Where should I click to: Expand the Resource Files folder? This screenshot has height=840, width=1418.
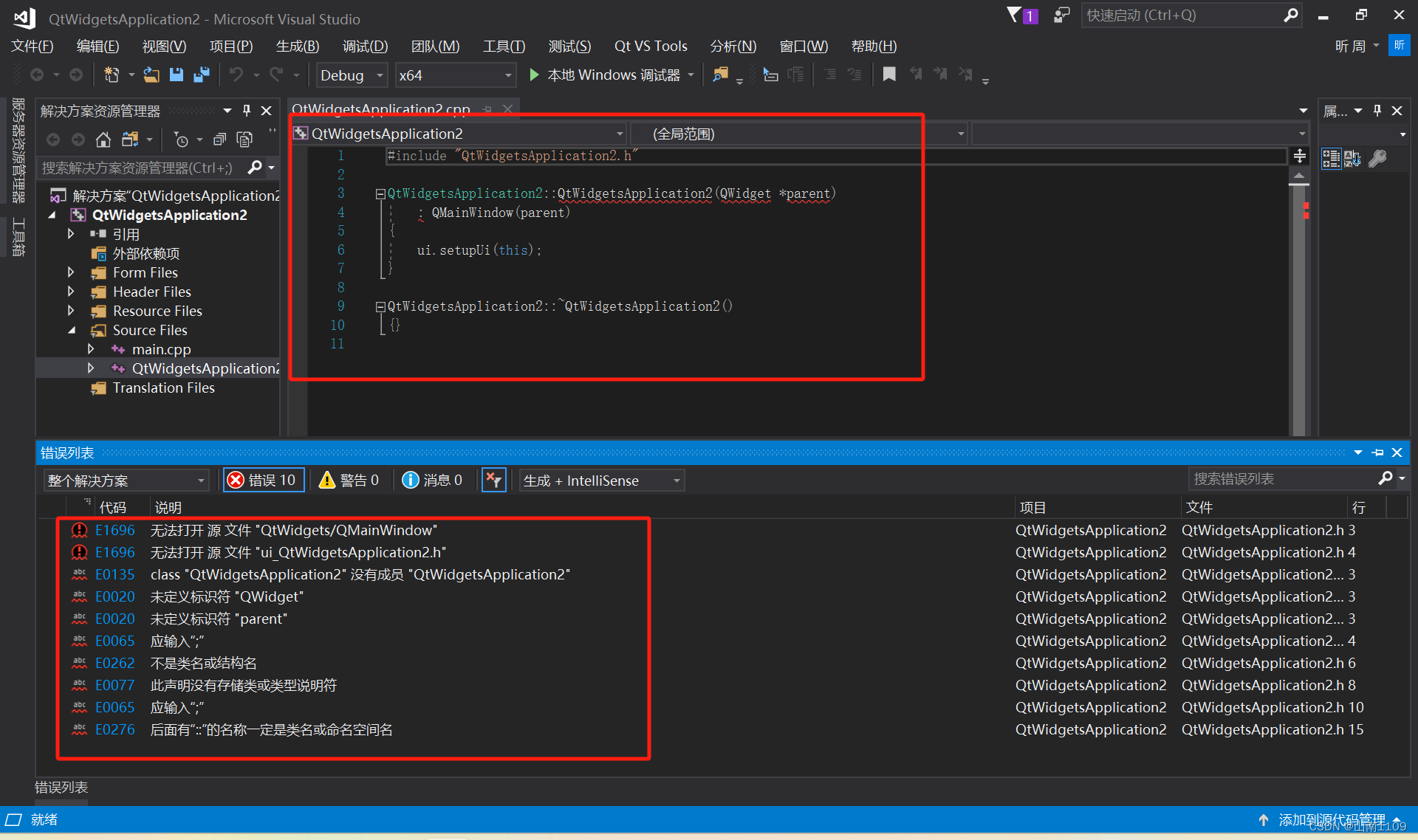pyautogui.click(x=71, y=311)
